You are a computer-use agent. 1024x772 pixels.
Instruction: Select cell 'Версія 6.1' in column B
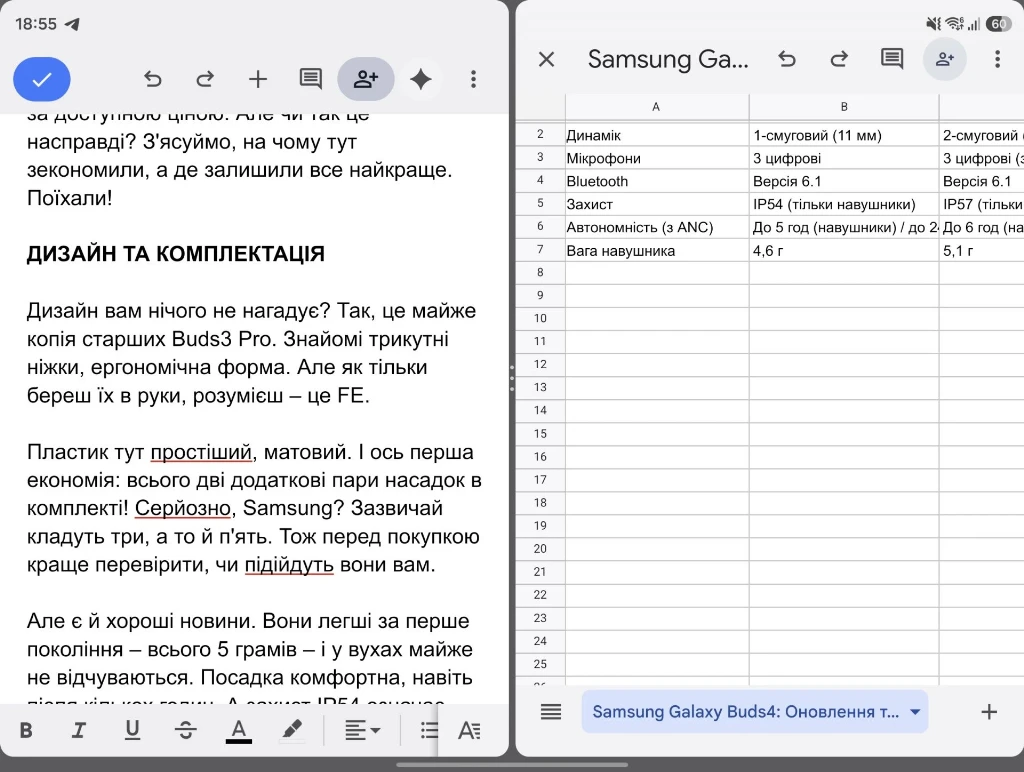(x=844, y=181)
